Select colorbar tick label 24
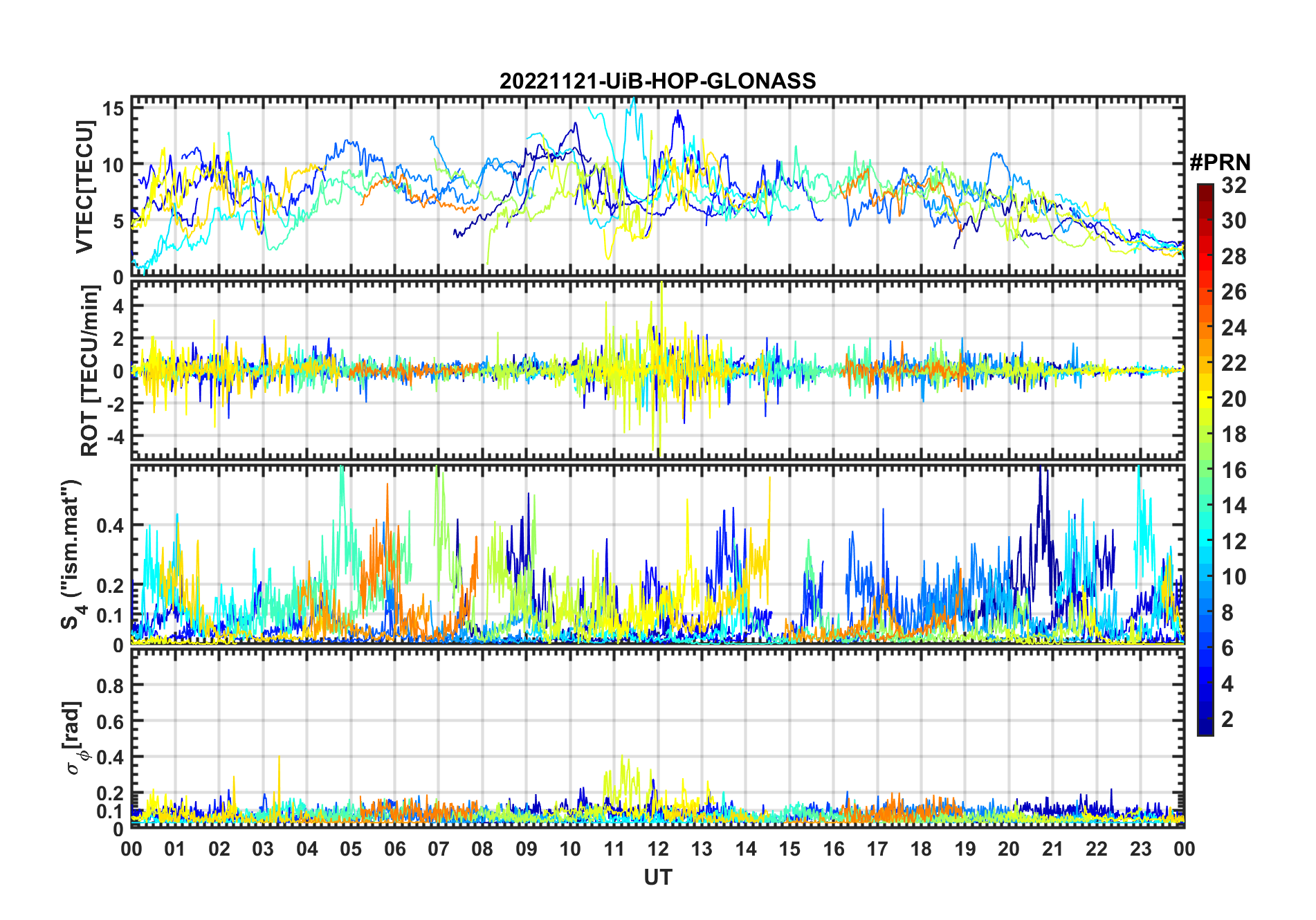Viewport: 1316px width, 920px height. [x=1234, y=328]
